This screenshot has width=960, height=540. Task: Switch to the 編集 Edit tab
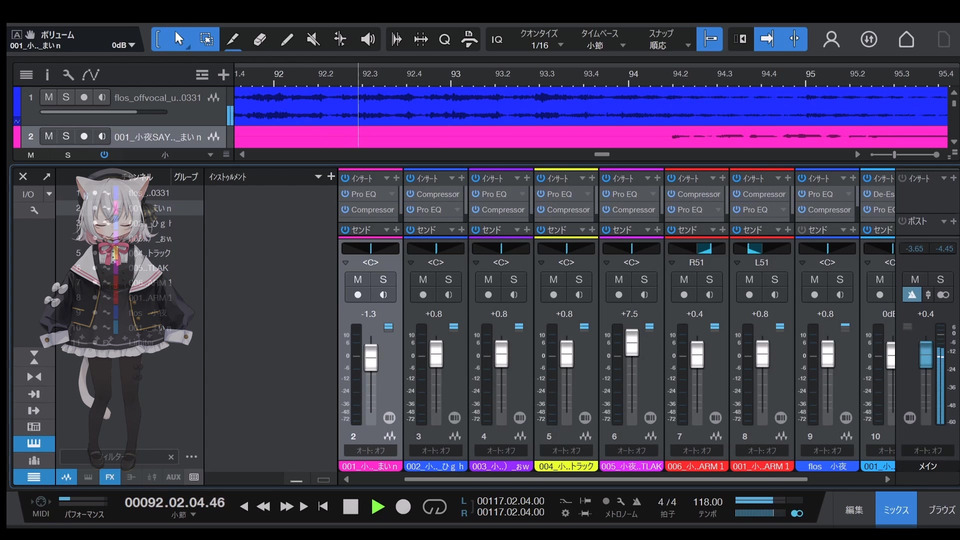(x=853, y=509)
